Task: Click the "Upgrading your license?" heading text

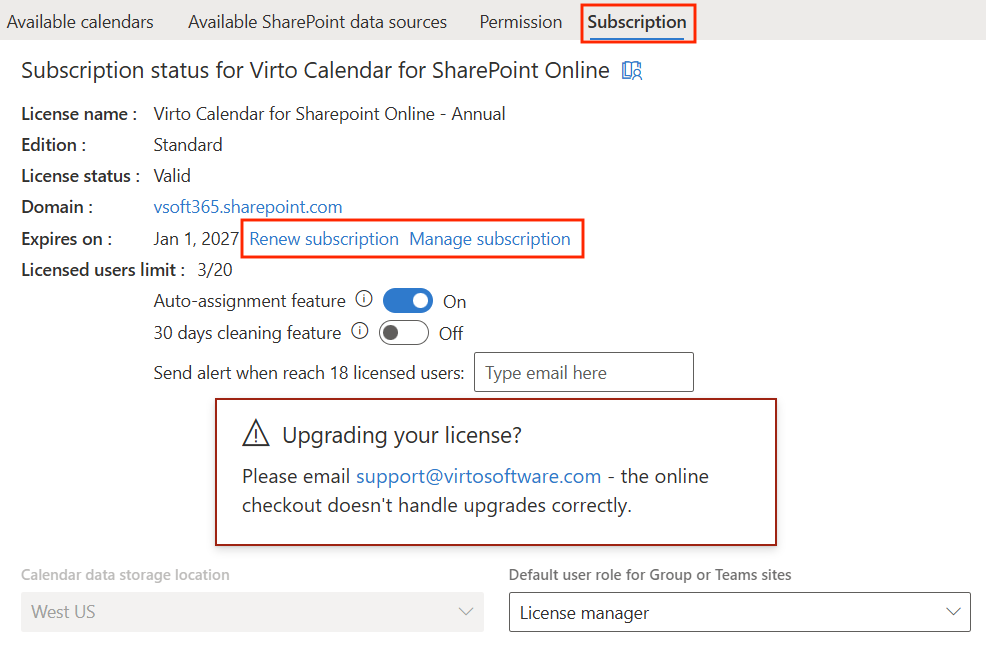Action: point(402,435)
